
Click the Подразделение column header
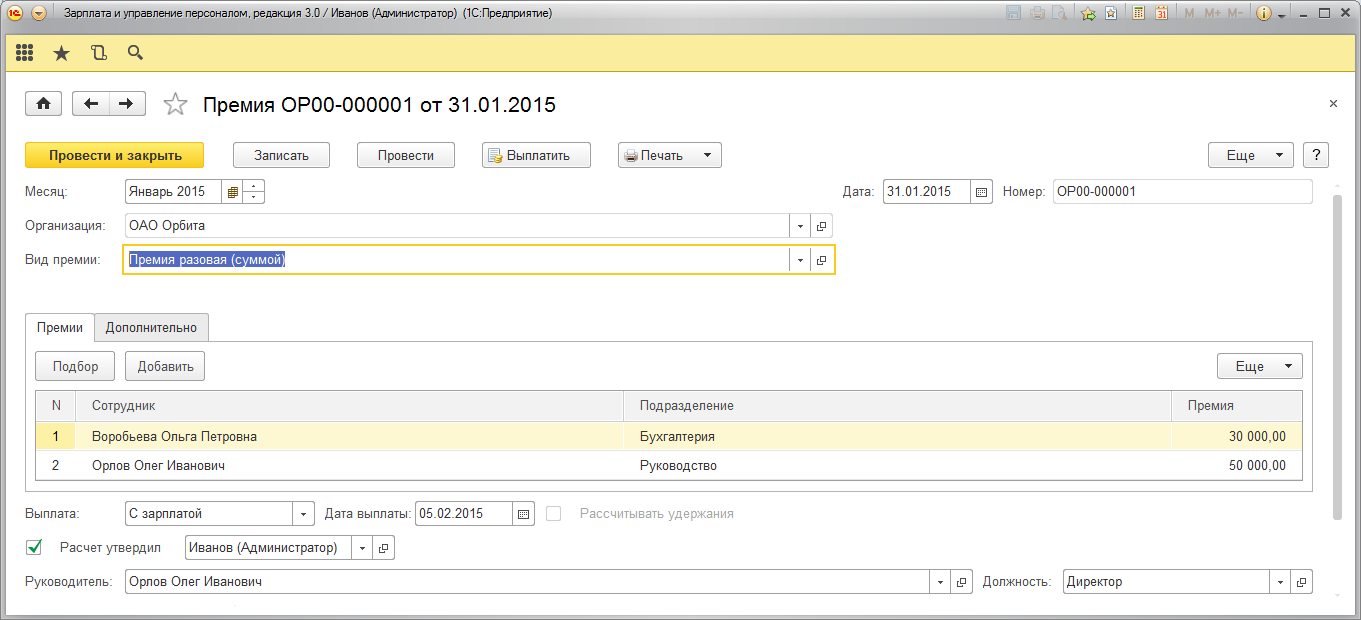[898, 406]
